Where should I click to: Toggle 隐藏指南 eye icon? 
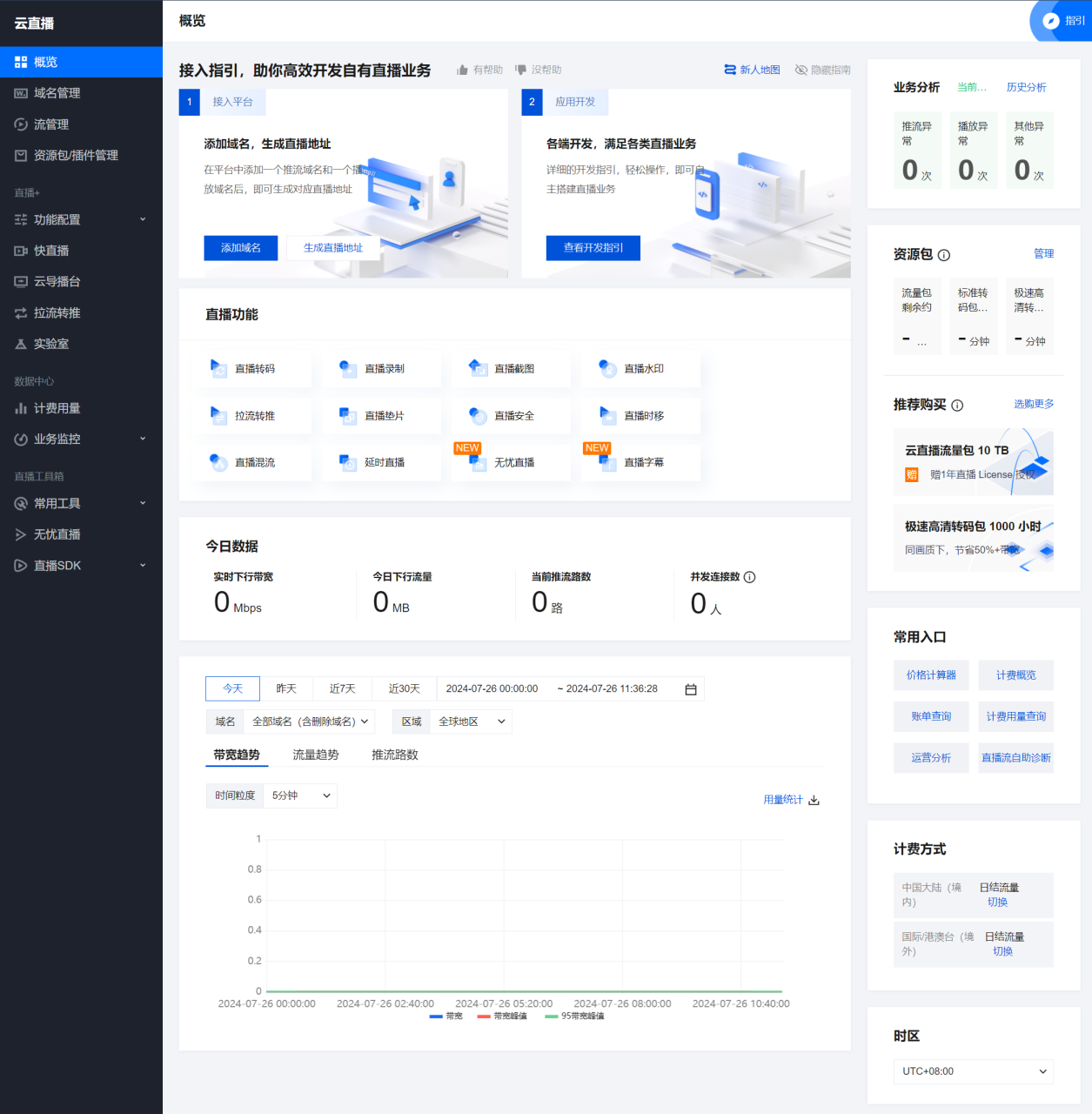point(801,70)
